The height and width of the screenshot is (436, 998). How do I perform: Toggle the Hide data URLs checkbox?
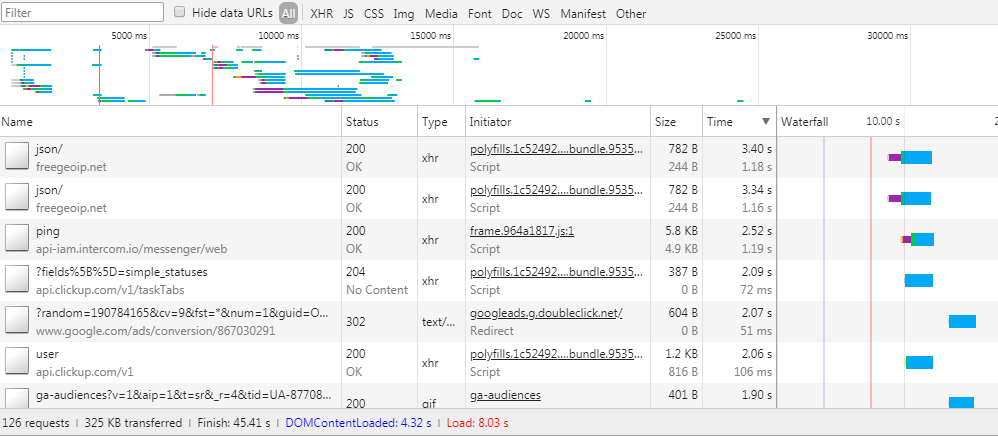point(180,12)
